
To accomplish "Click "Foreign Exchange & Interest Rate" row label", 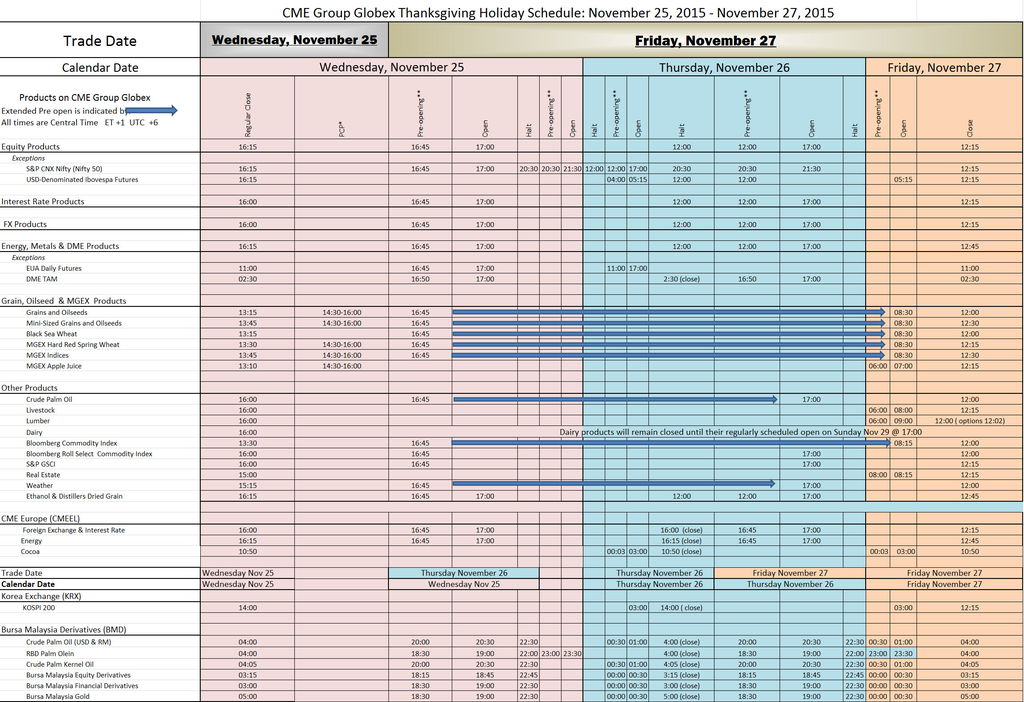I will pos(74,530).
